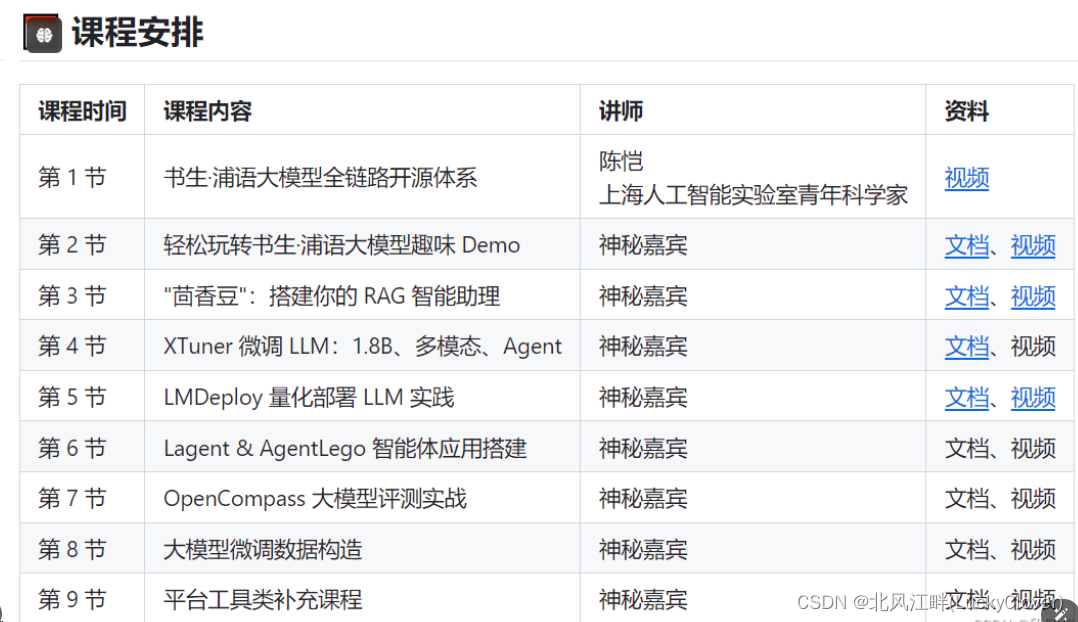
Task: Click 神秘嘉宾 in the 第 2 节 row
Action: coord(643,245)
